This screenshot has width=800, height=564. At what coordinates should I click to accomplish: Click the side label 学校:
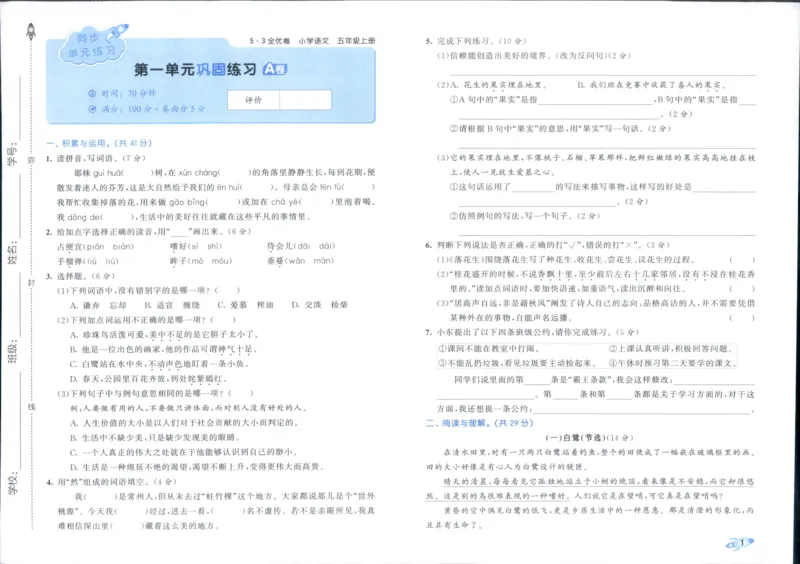[x=12, y=482]
